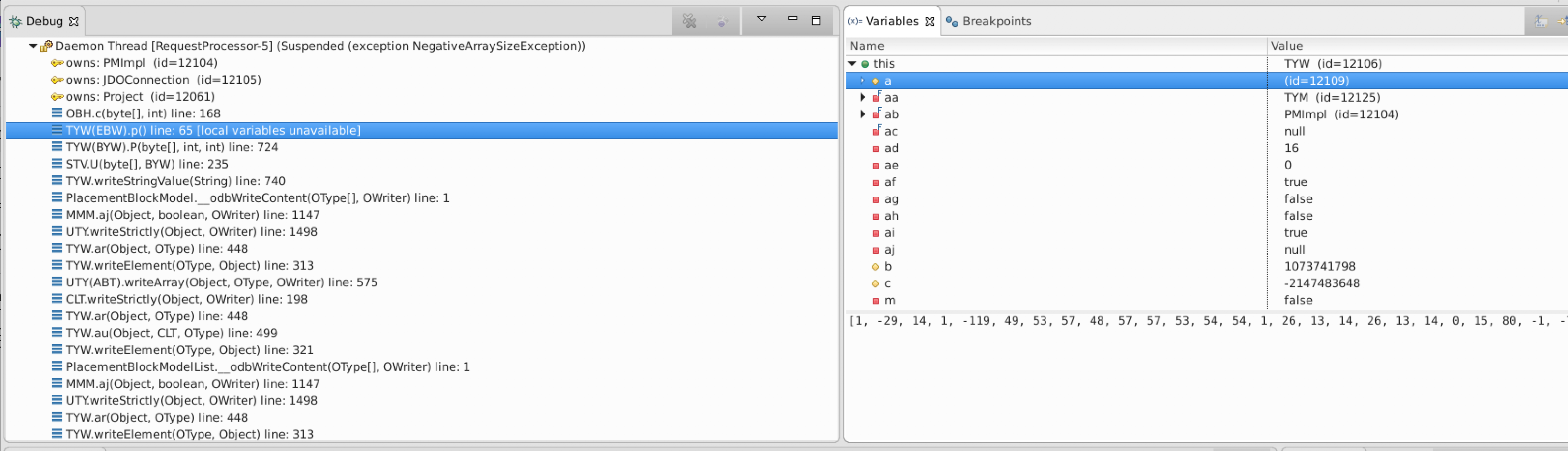Select owns: JDOConnection (id=12105) entry

[x=163, y=81]
